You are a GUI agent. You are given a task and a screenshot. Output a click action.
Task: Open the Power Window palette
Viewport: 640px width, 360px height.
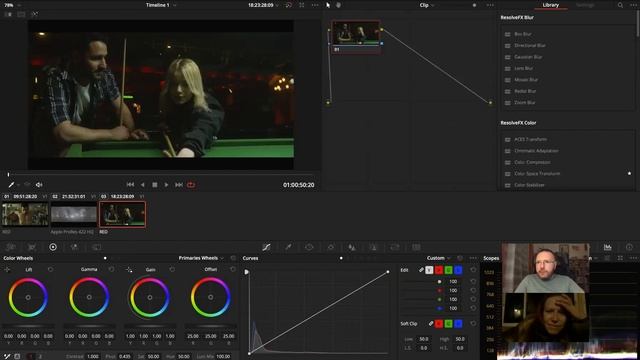point(309,247)
